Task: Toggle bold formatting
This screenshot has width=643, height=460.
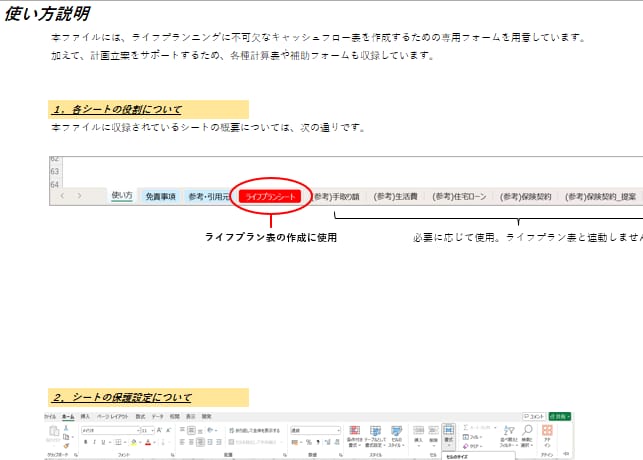Action: pos(86,442)
